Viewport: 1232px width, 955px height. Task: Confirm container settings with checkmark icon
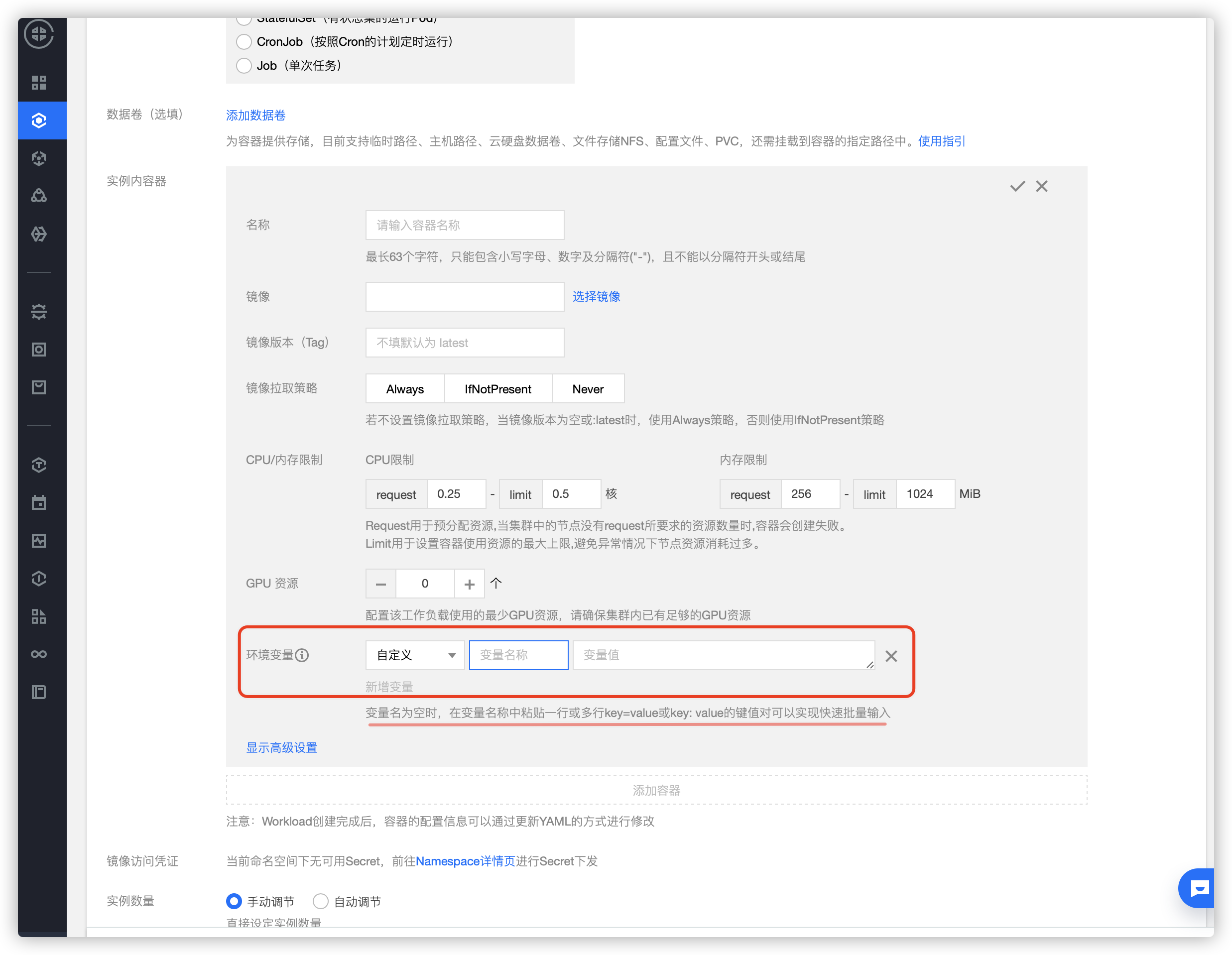point(1018,186)
